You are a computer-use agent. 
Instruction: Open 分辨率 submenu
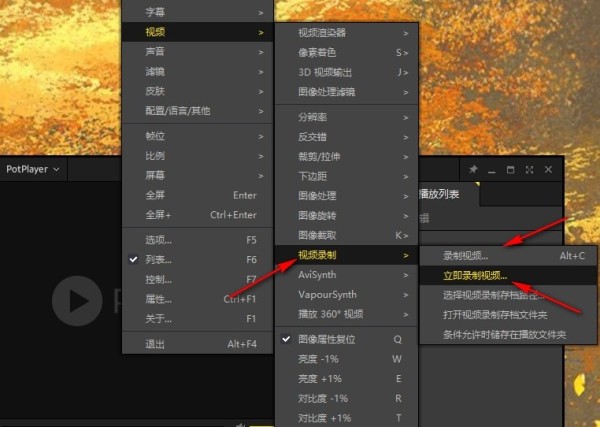click(346, 117)
